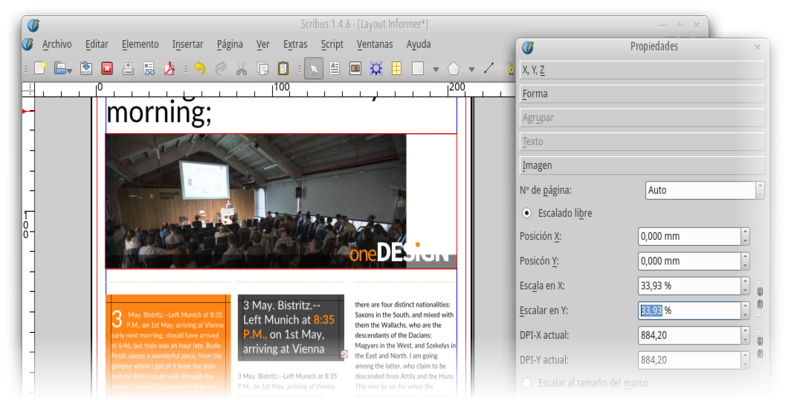This screenshot has height=400, width=800.
Task: Open the Ver menu
Action: click(x=263, y=44)
